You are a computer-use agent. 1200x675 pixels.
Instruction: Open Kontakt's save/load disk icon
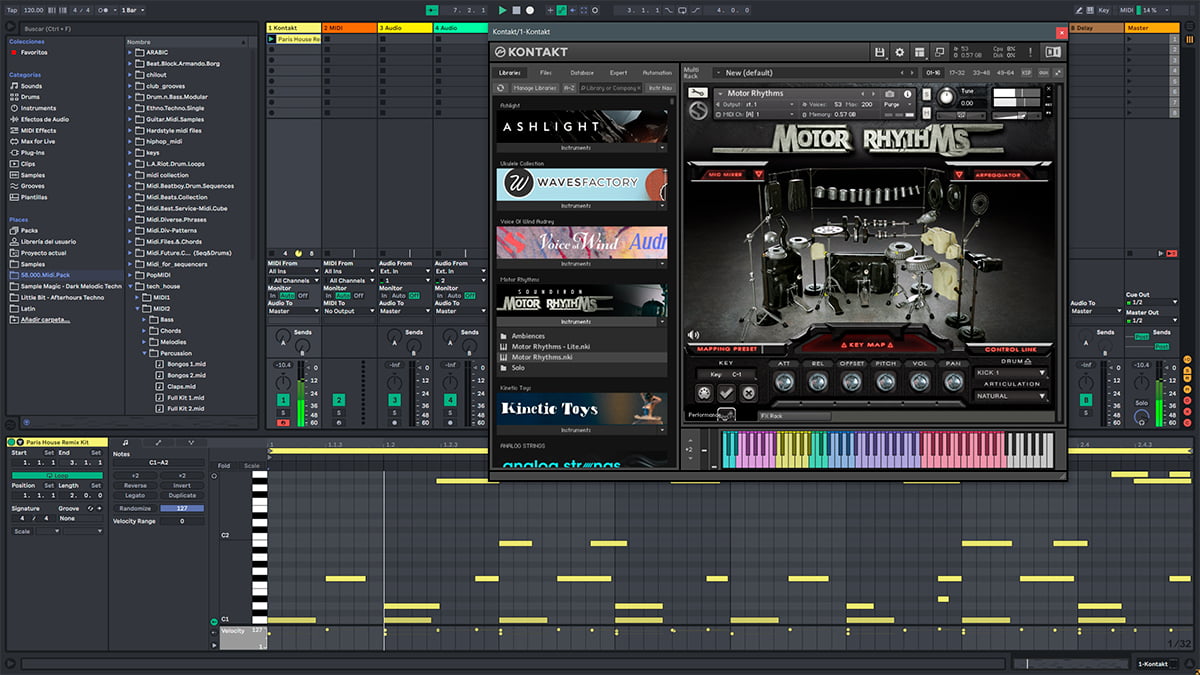(x=879, y=52)
